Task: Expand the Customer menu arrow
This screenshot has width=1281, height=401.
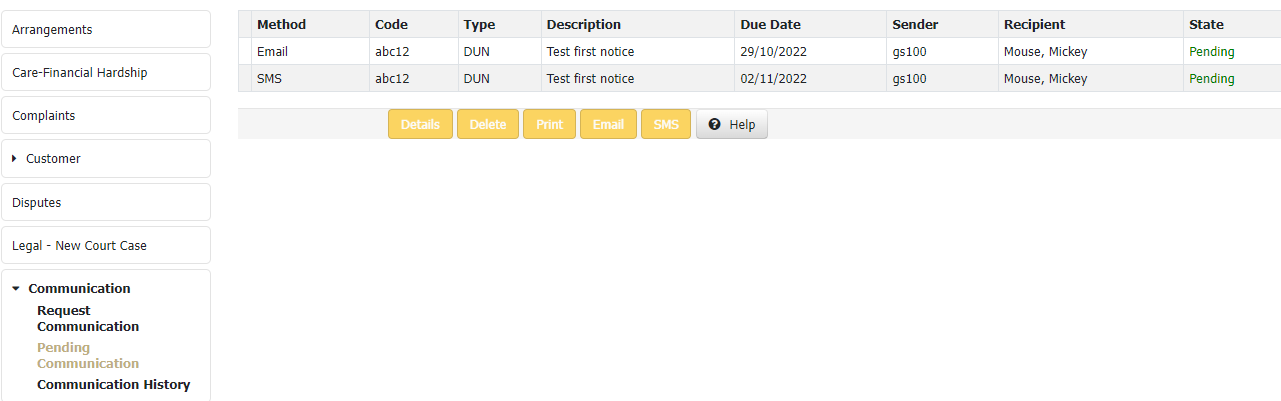Action: [x=14, y=159]
